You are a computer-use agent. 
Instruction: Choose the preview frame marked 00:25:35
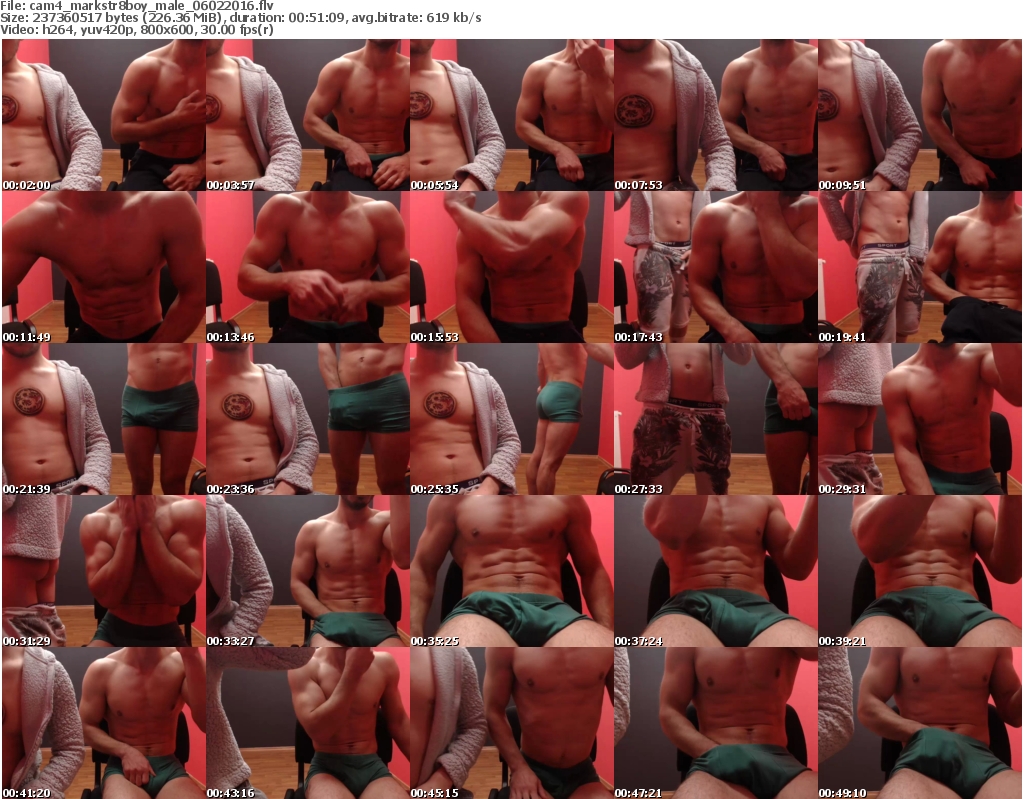coord(512,419)
